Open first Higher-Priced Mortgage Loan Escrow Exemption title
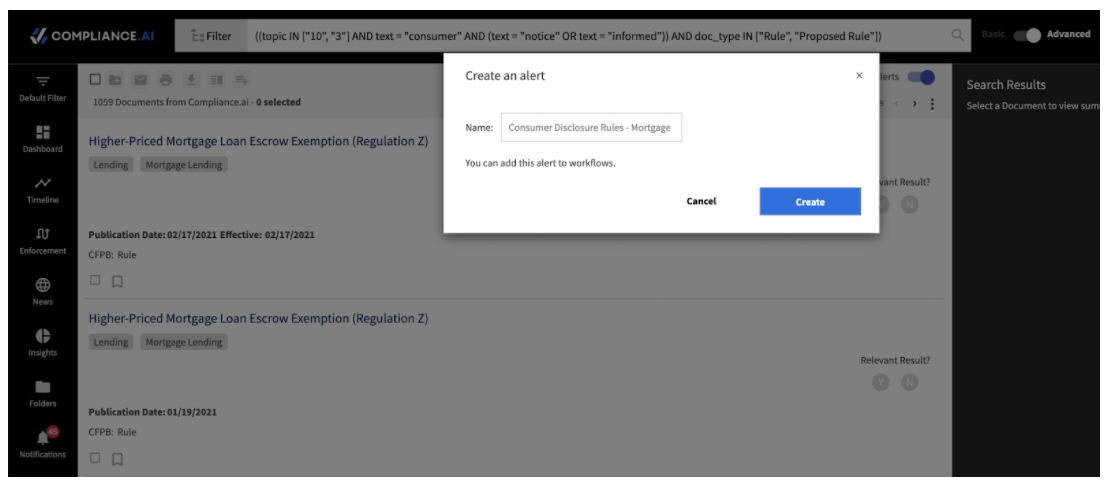The width and height of the screenshot is (1110, 489). pos(258,141)
